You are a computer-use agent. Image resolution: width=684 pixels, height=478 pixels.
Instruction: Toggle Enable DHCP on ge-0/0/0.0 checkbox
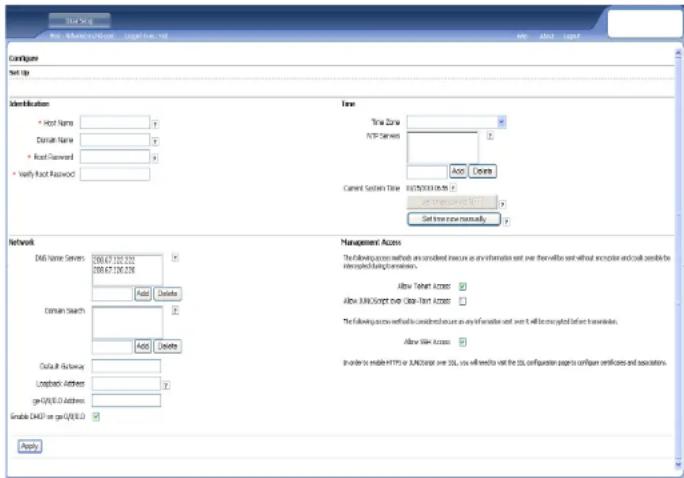click(96, 417)
